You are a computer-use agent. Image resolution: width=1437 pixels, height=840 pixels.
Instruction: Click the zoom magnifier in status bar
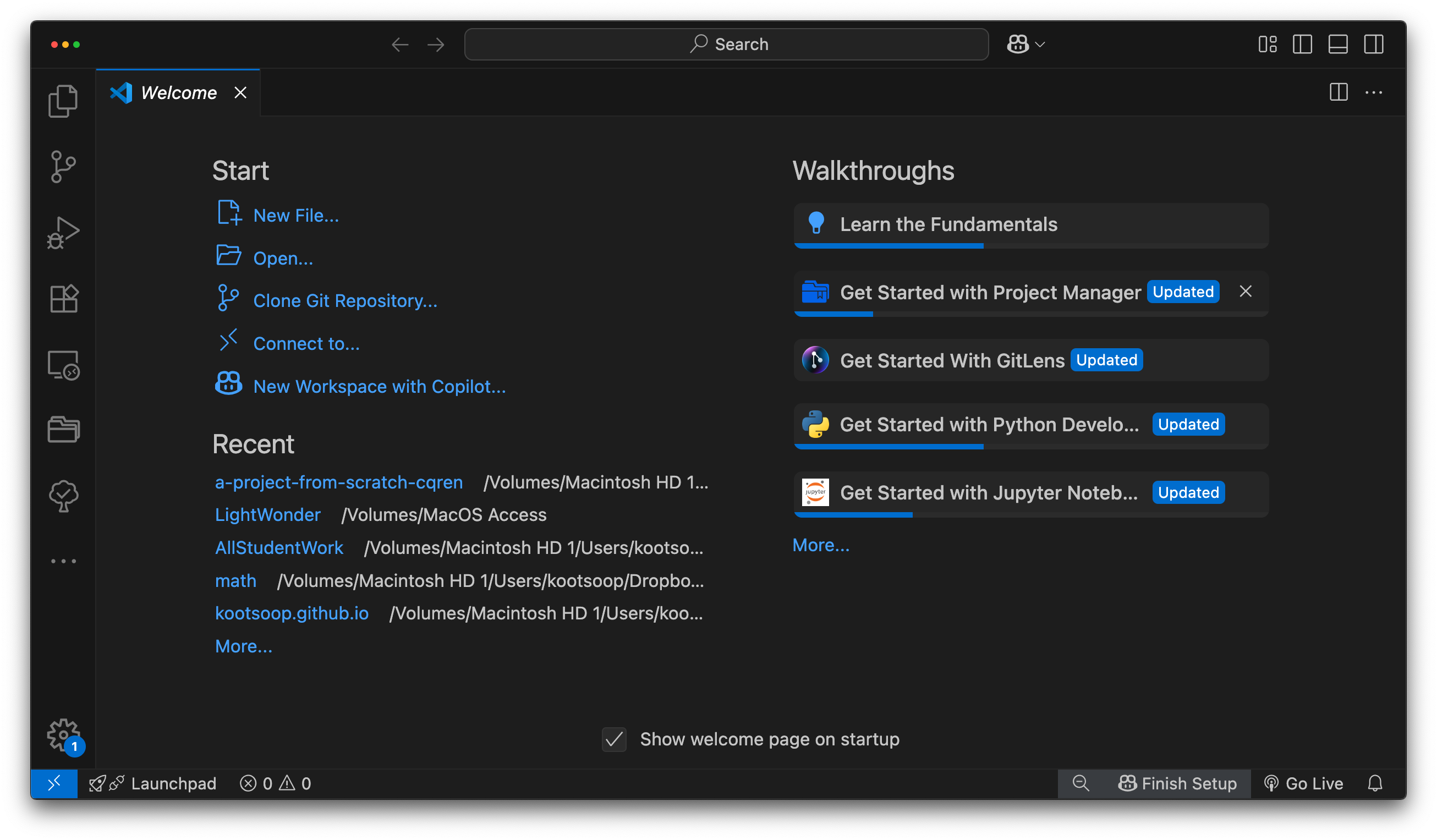[x=1080, y=783]
